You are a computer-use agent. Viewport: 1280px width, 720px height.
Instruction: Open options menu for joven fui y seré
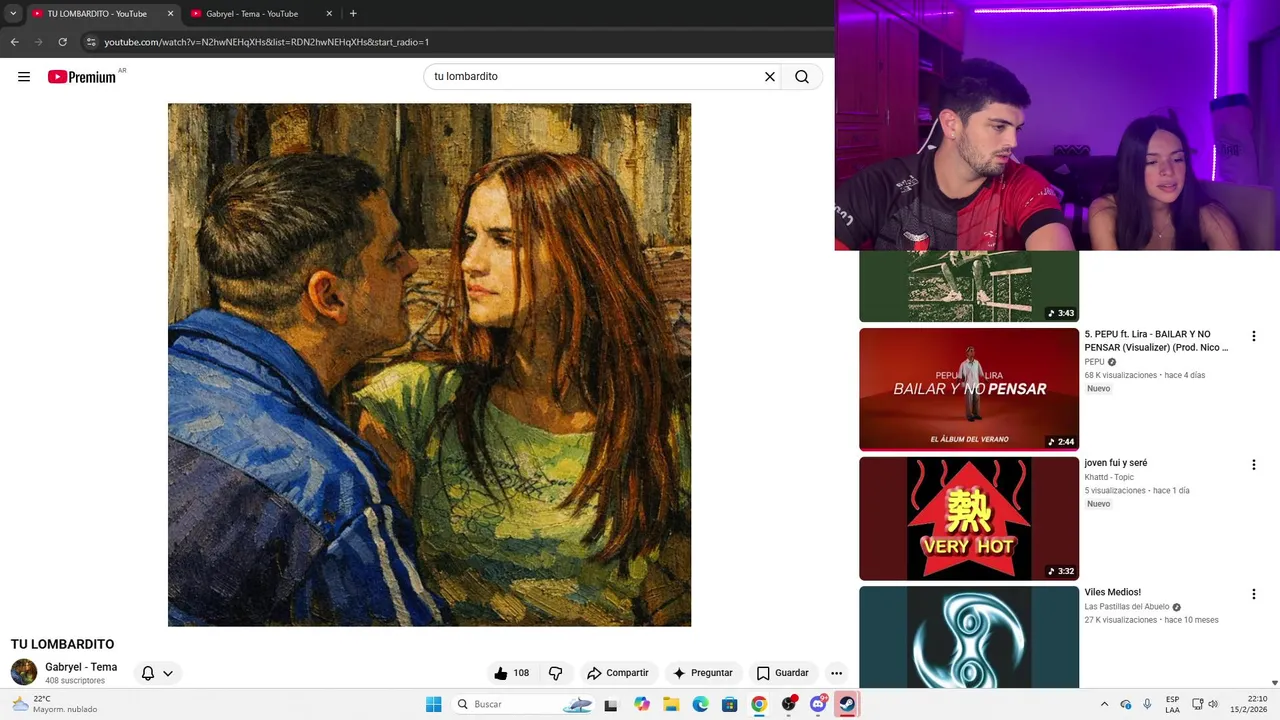[x=1253, y=465]
